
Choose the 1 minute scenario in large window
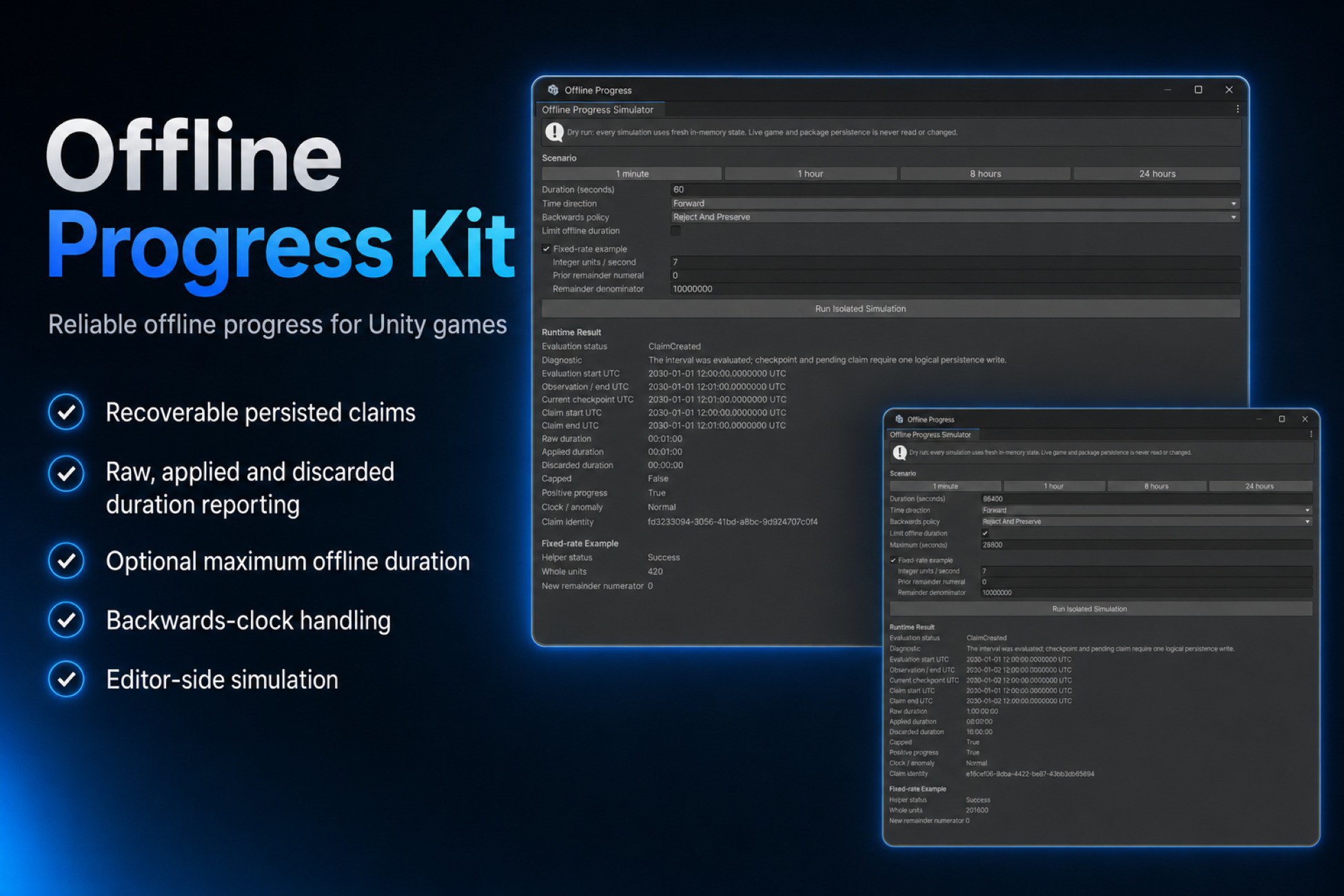[x=632, y=174]
